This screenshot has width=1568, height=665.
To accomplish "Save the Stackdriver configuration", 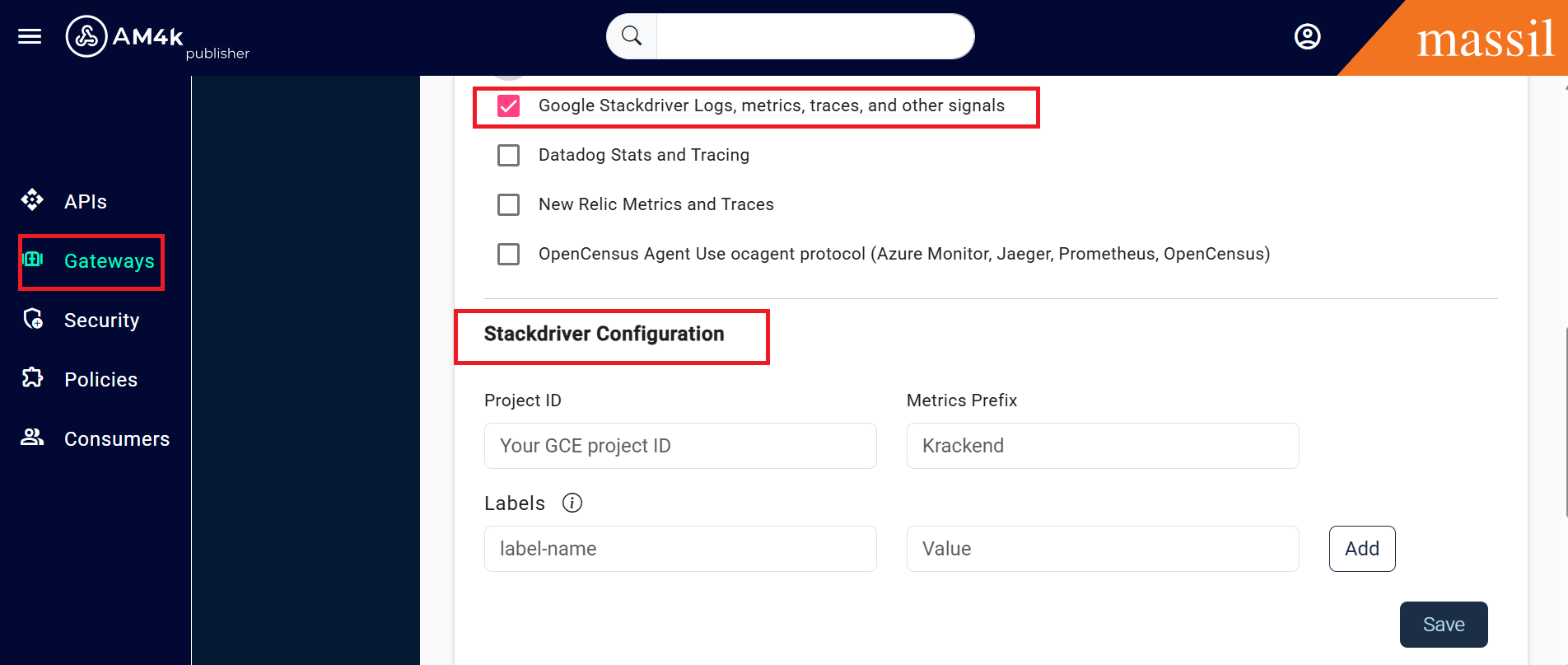I will [x=1443, y=625].
